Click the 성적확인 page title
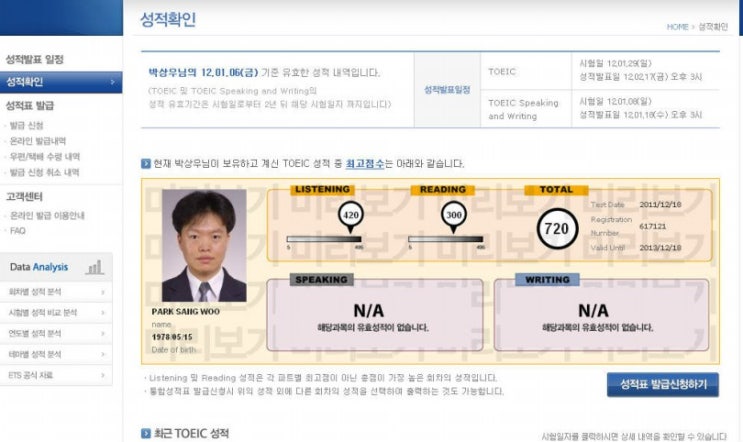This screenshot has height=442, width=743. [168, 19]
